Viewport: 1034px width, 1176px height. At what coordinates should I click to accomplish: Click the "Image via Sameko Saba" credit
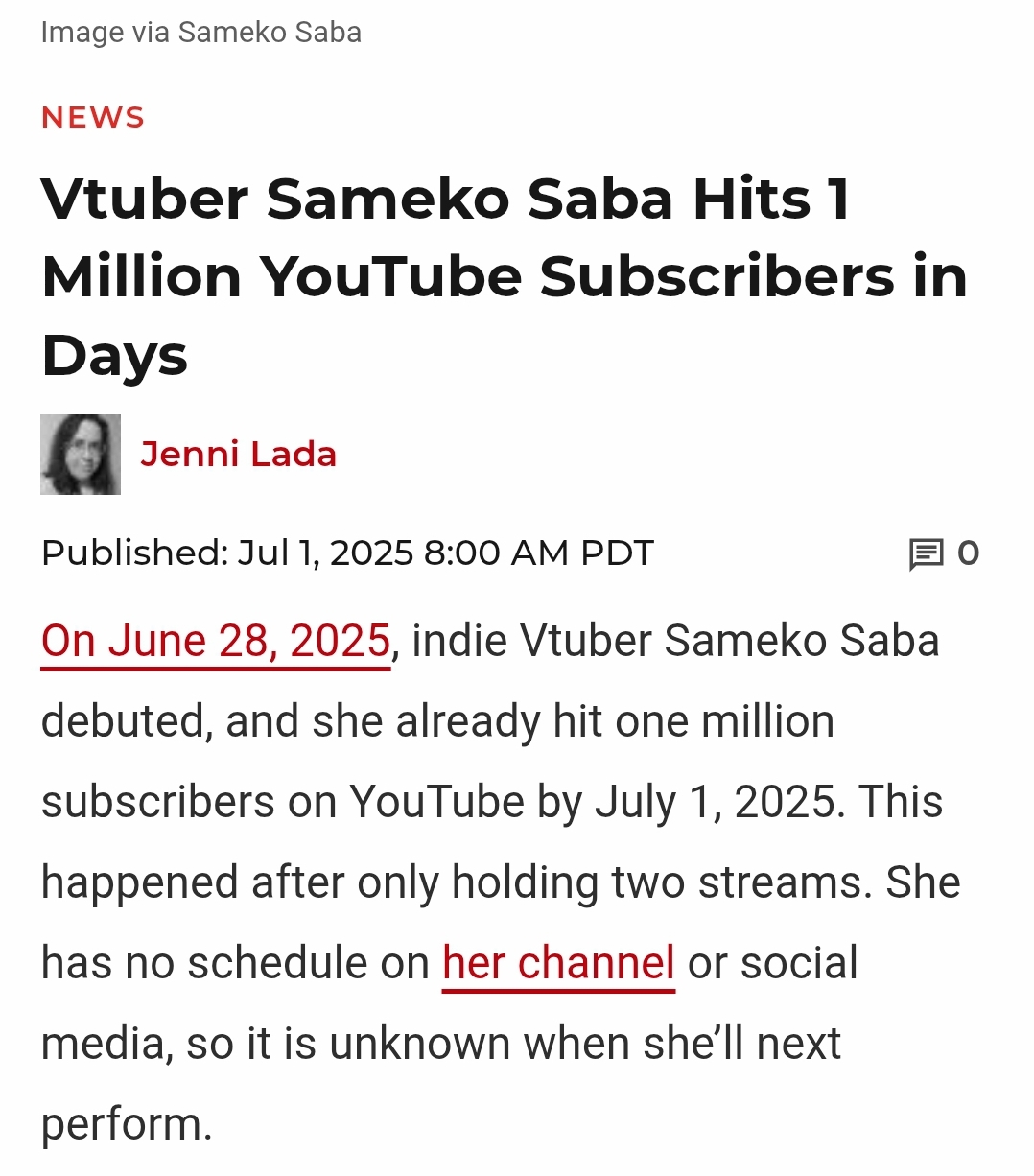click(200, 33)
